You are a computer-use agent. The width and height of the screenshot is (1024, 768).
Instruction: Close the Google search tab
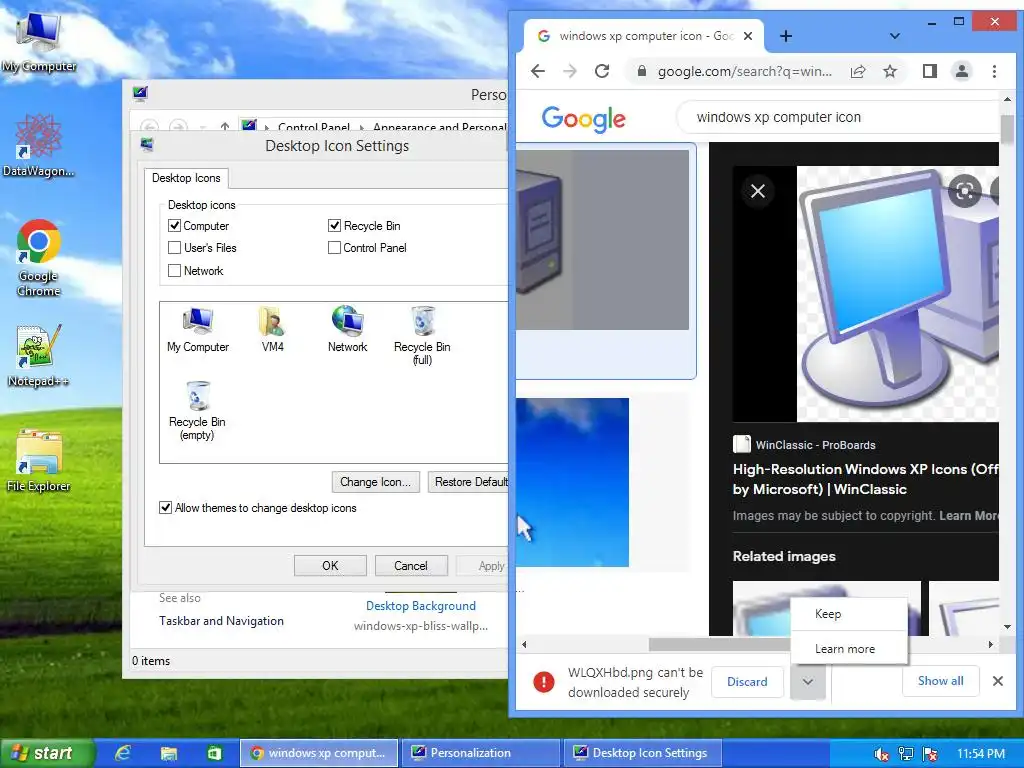[x=748, y=36]
